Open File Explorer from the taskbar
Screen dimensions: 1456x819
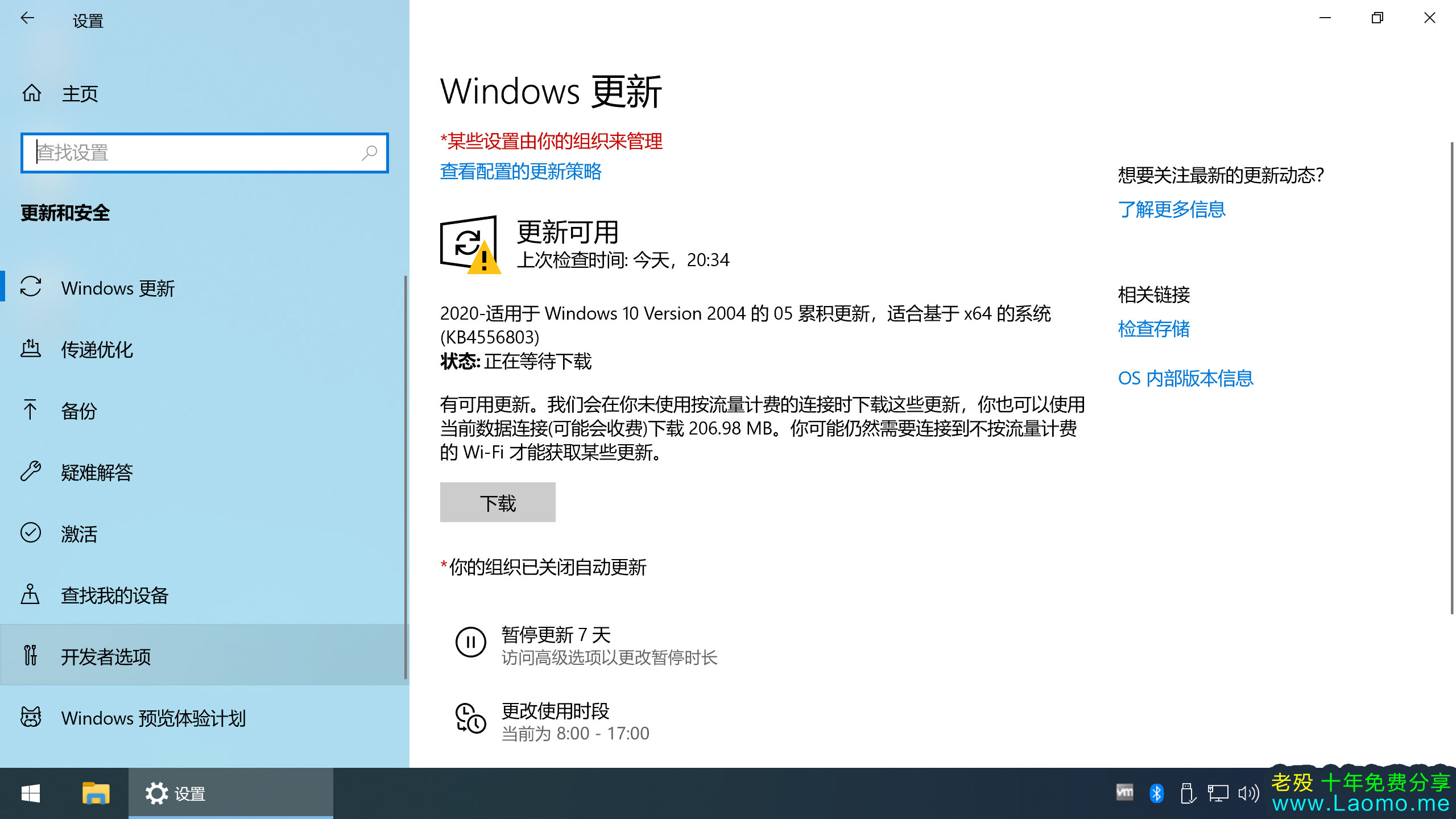[x=96, y=793]
